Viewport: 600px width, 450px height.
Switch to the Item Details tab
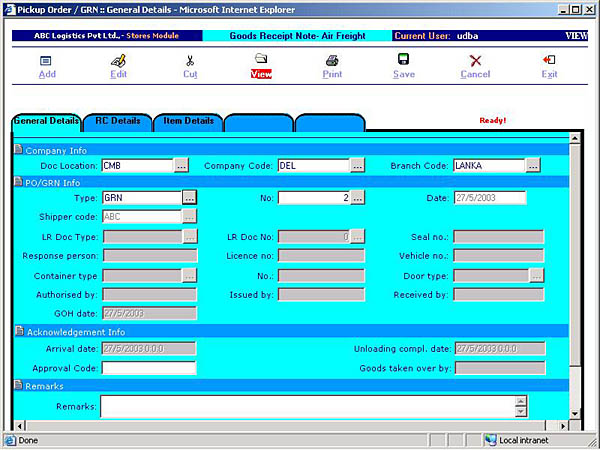[x=188, y=122]
